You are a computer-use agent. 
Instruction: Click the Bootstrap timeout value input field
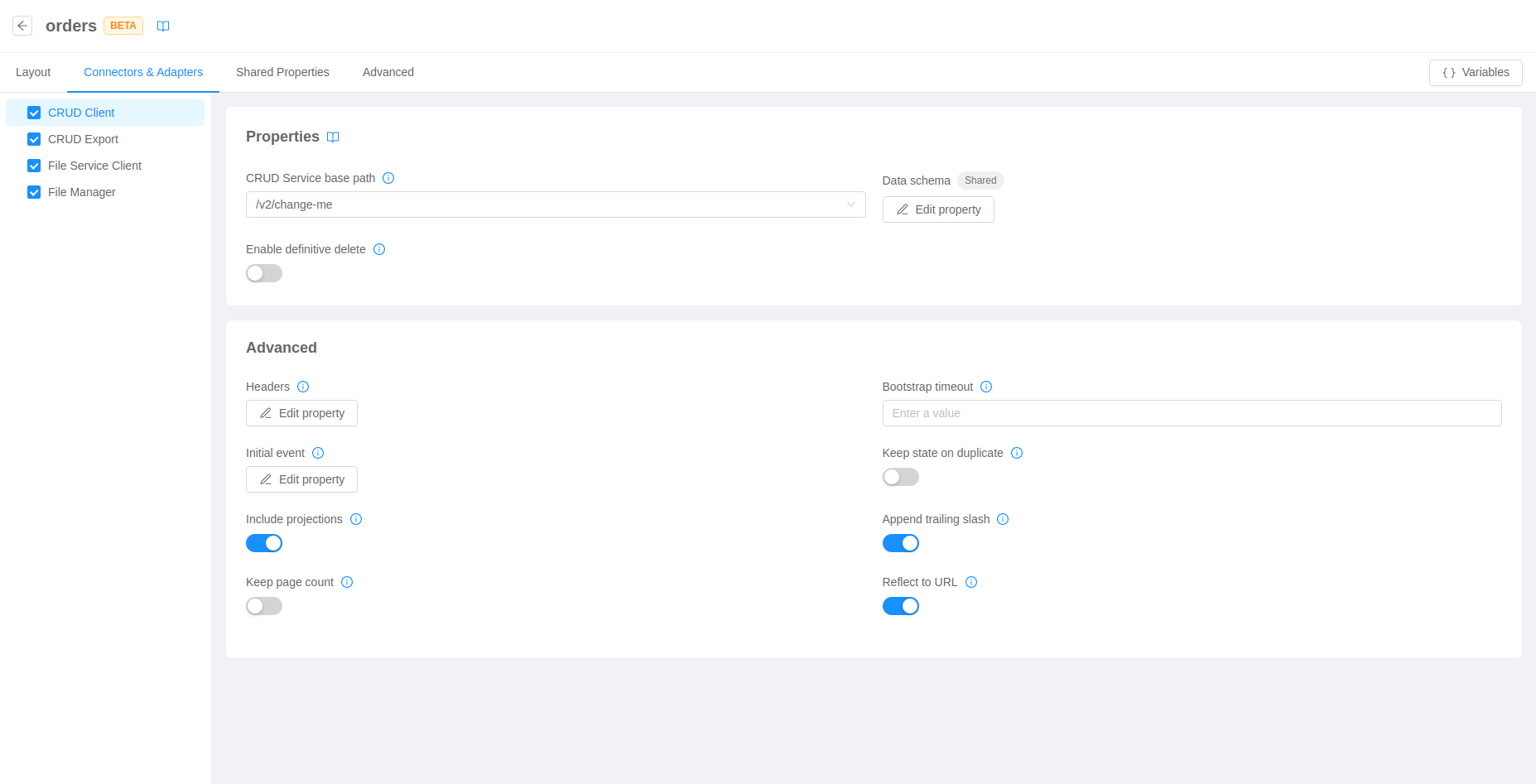point(1192,413)
